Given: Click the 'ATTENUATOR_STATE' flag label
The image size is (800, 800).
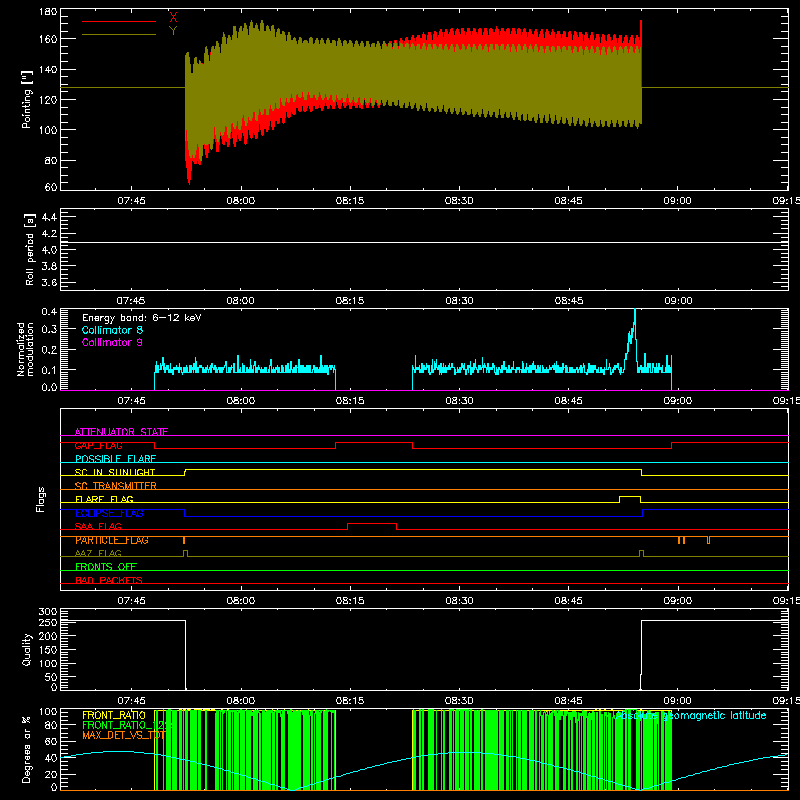Looking at the screenshot, I should coord(121,432).
